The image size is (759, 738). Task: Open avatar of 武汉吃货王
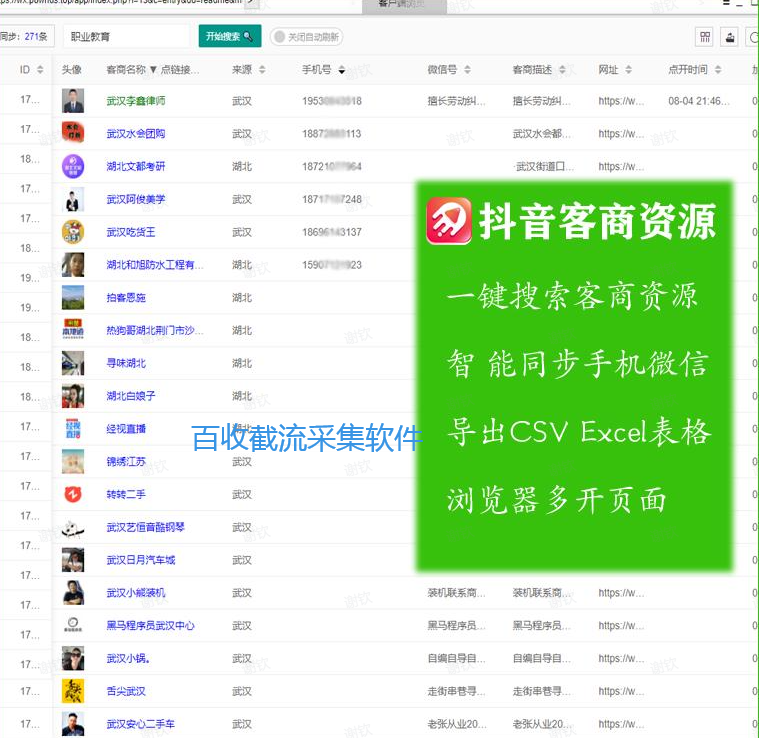(73, 232)
